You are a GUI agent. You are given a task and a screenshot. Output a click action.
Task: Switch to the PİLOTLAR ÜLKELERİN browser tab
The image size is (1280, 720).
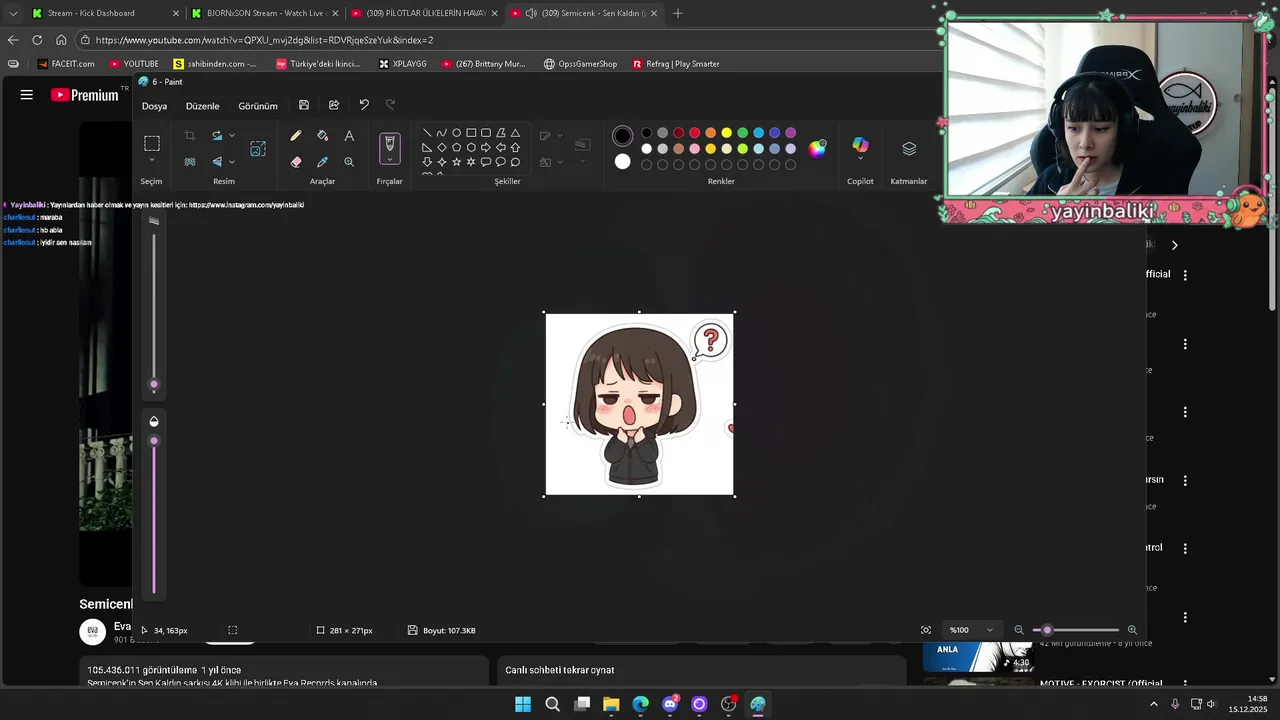424,13
